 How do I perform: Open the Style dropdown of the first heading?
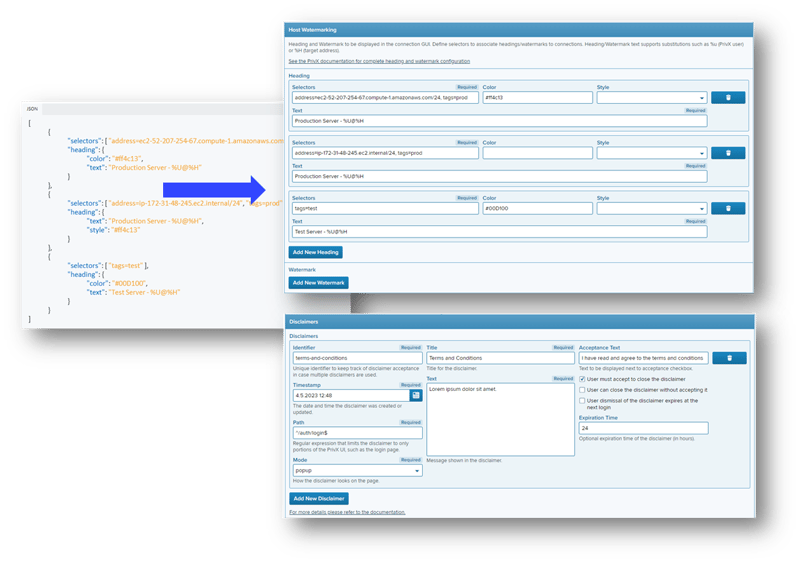[651, 98]
